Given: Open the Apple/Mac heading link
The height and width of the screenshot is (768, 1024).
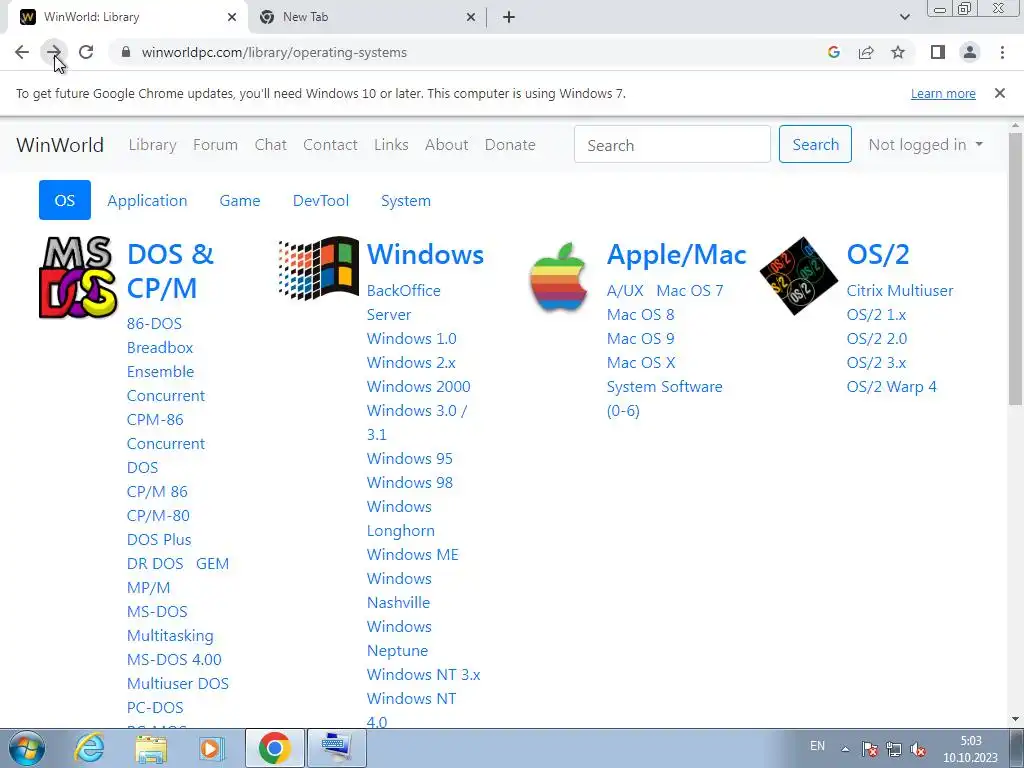Looking at the screenshot, I should coord(676,254).
